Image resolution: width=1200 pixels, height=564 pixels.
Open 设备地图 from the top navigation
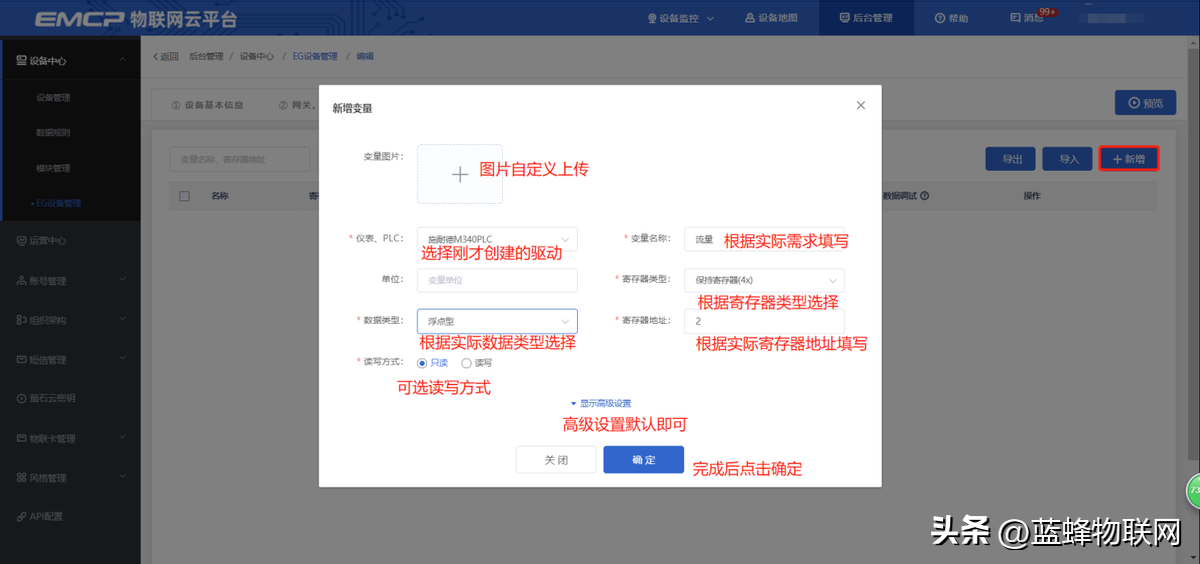coord(750,18)
